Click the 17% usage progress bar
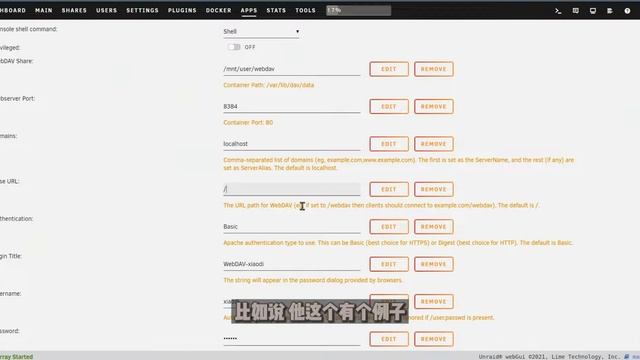Viewport: 640px width, 360px height. pyautogui.click(x=358, y=11)
